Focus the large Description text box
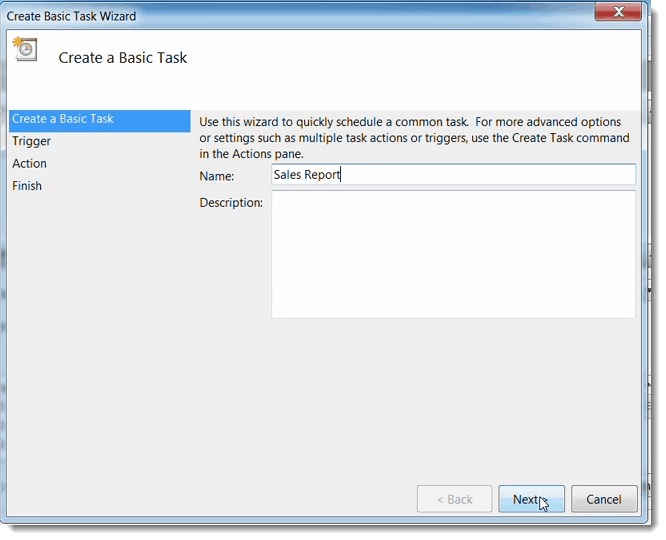Screen dimensions: 666x540 [453, 254]
